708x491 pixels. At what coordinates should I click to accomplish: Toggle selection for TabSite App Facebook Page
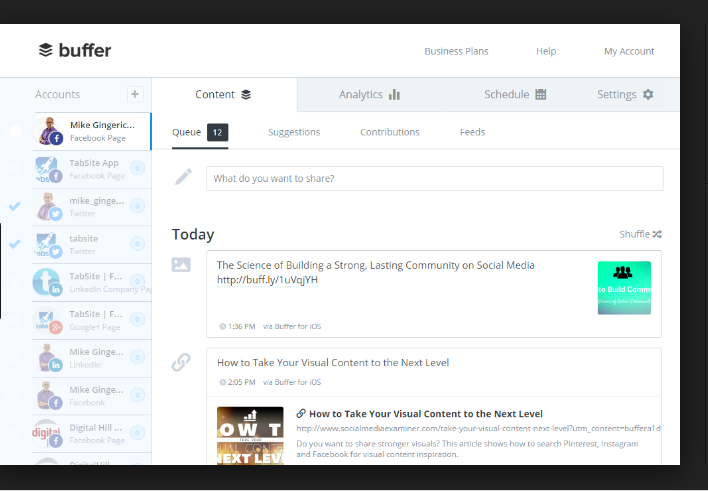point(14,169)
